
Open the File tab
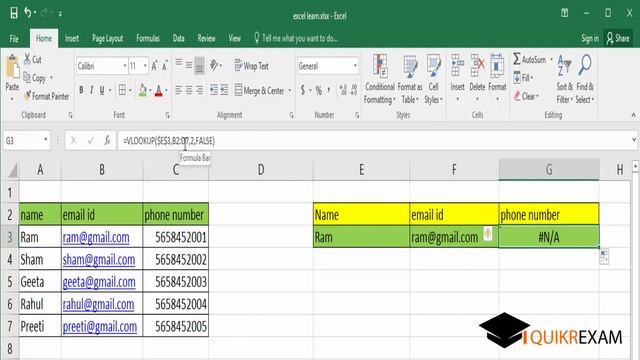tap(14, 39)
